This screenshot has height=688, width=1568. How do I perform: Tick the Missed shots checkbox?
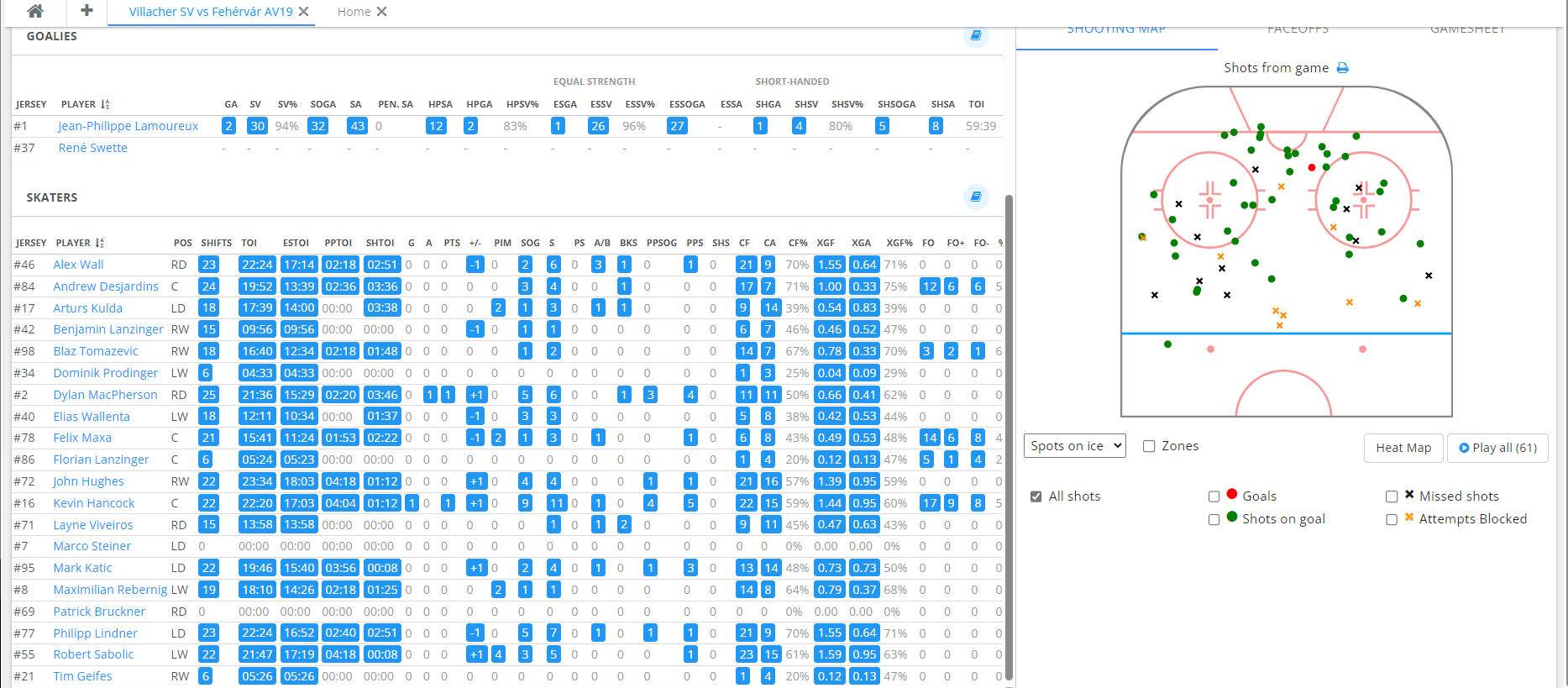point(1392,496)
